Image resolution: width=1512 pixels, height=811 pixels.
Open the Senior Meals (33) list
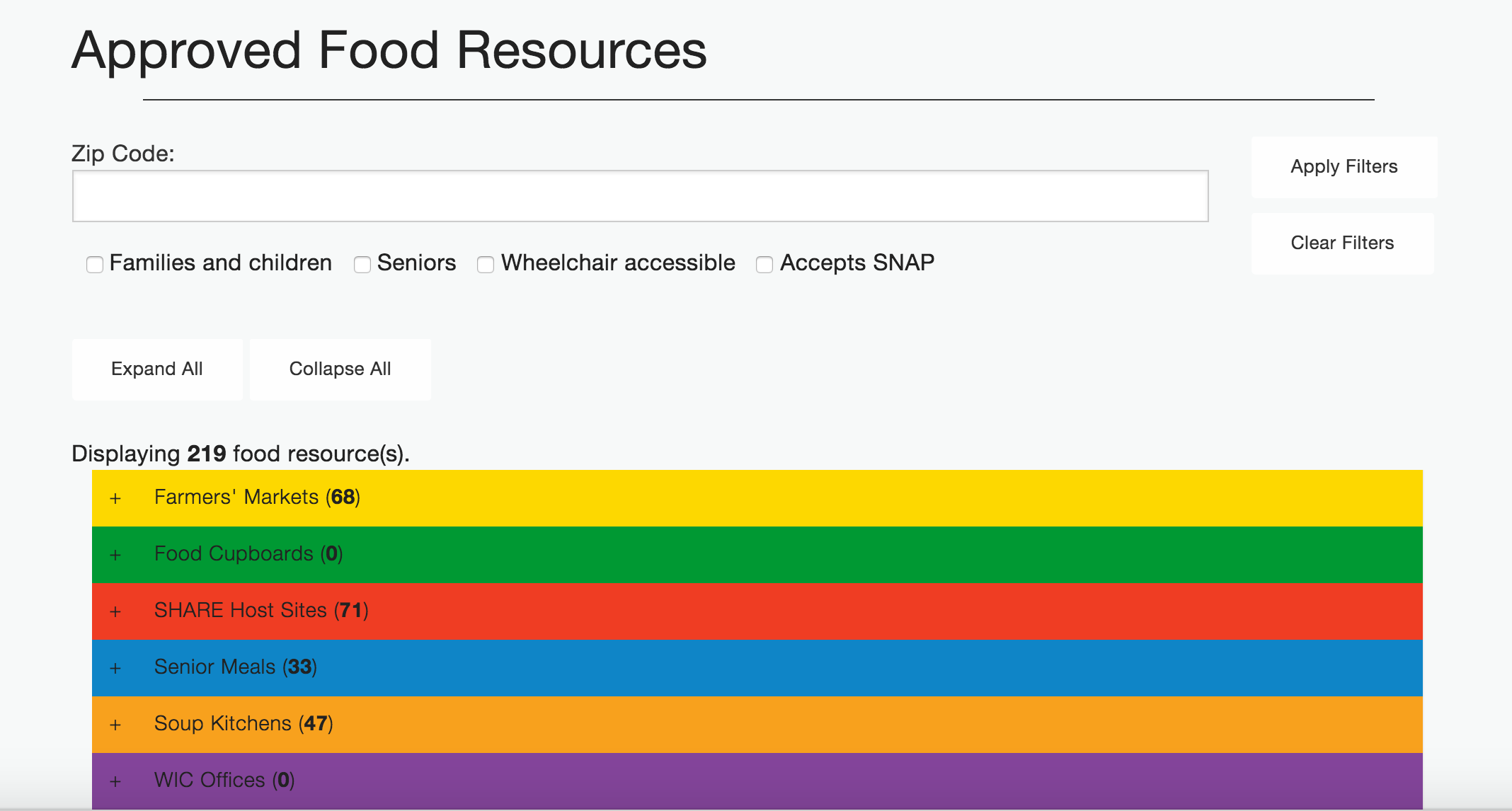(x=236, y=667)
